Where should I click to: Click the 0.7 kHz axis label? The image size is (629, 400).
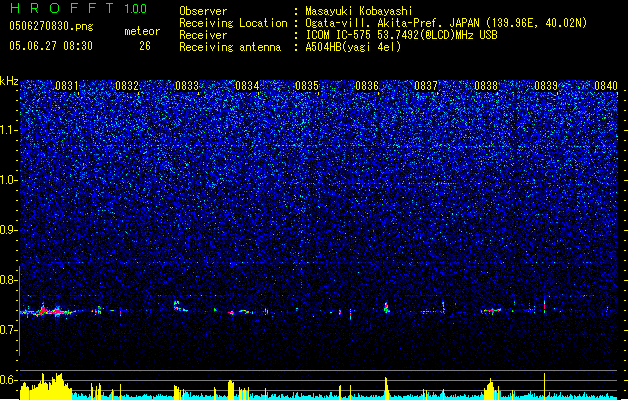pyautogui.click(x=8, y=330)
